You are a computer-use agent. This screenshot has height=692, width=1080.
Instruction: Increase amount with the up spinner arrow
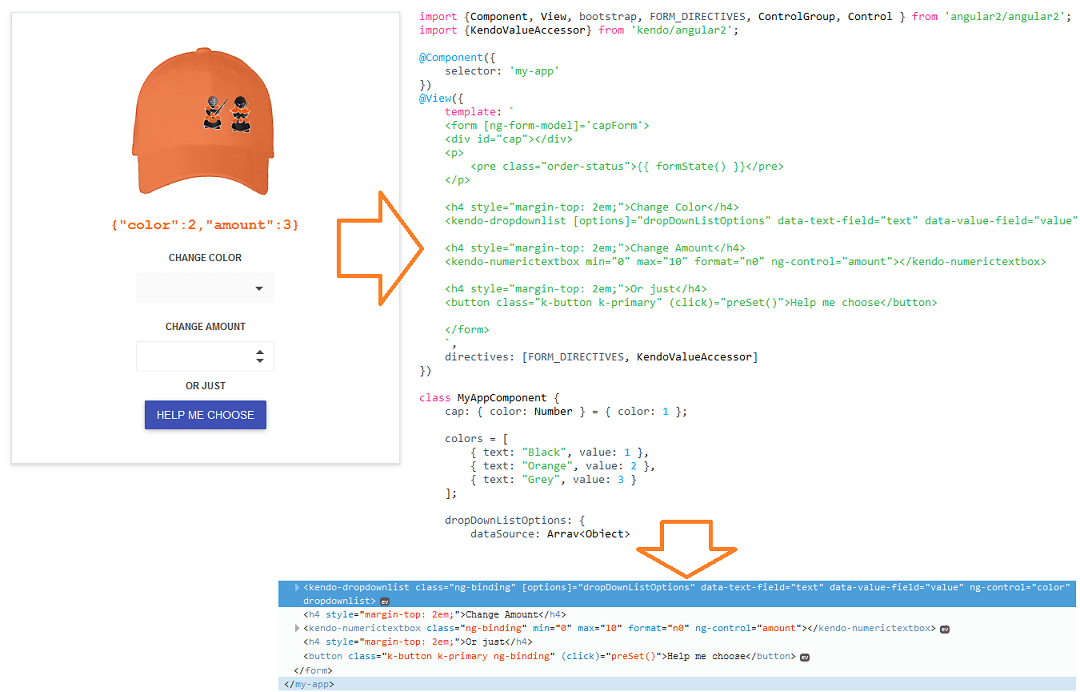[x=260, y=352]
